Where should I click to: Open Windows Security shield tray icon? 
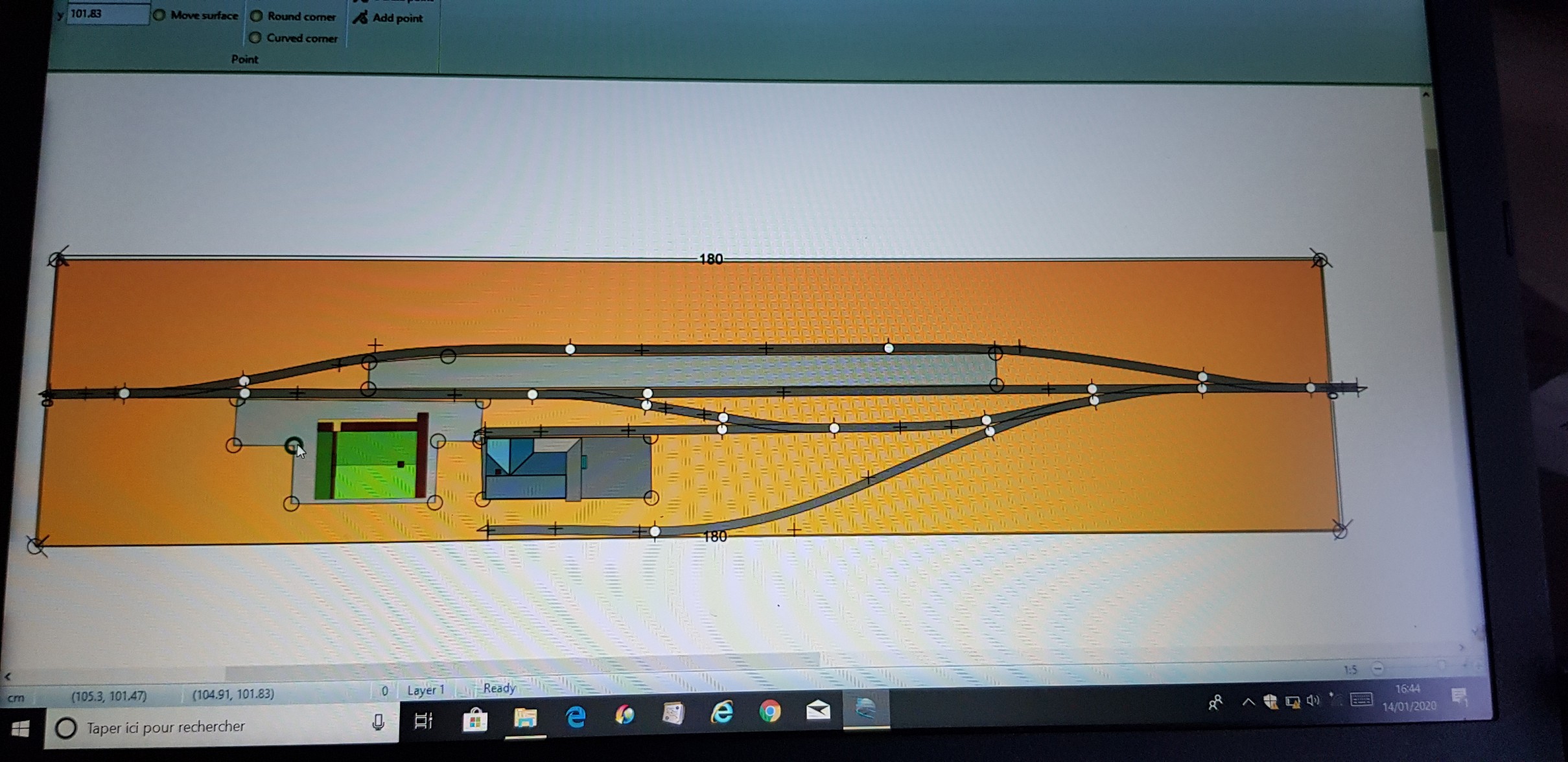[x=1270, y=701]
